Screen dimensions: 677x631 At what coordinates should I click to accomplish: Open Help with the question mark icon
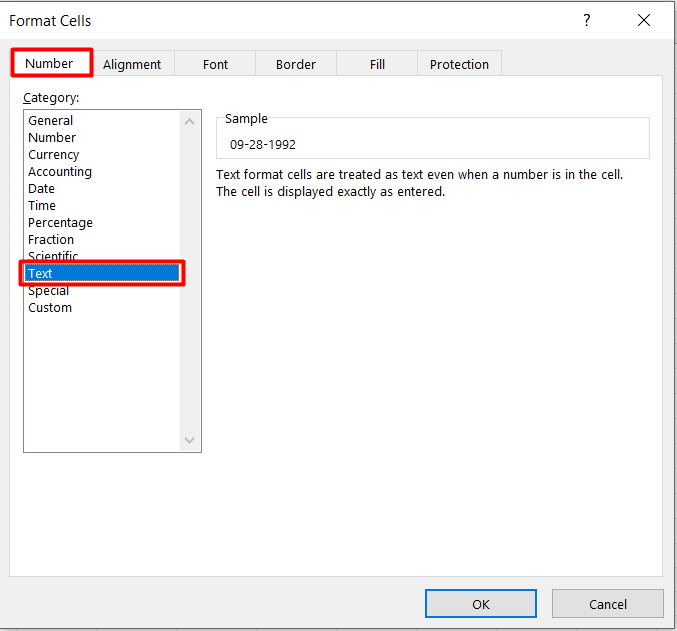[x=586, y=20]
